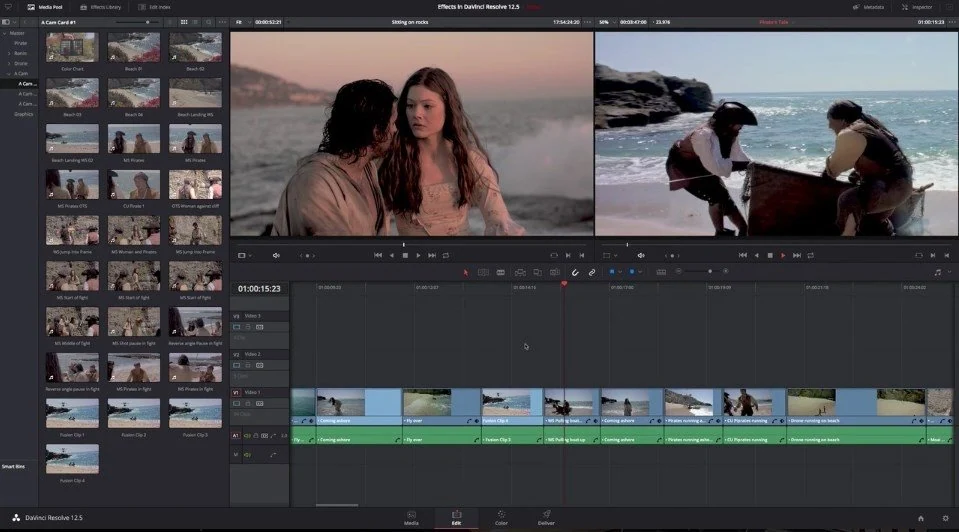Switch to the Deliver page
Screen dimensions: 959x532
tap(546, 518)
